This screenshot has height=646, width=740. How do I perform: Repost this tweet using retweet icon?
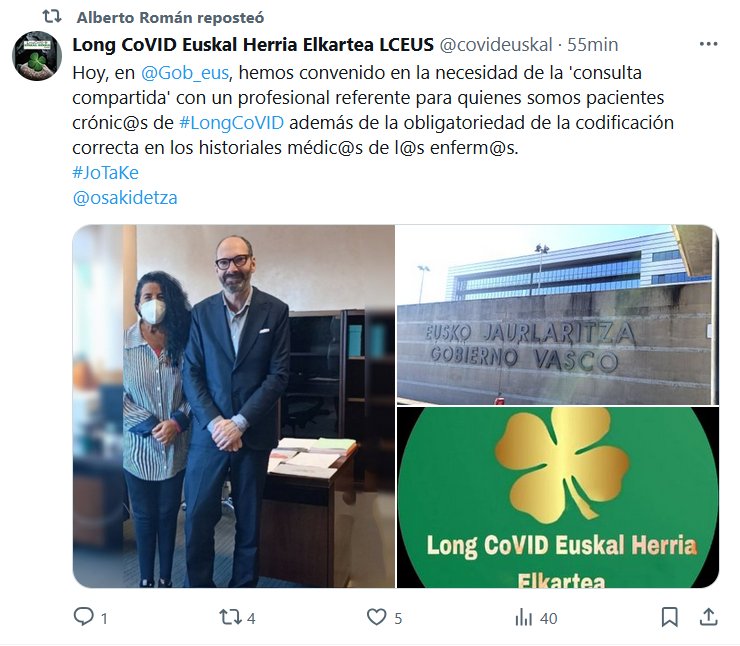point(230,617)
